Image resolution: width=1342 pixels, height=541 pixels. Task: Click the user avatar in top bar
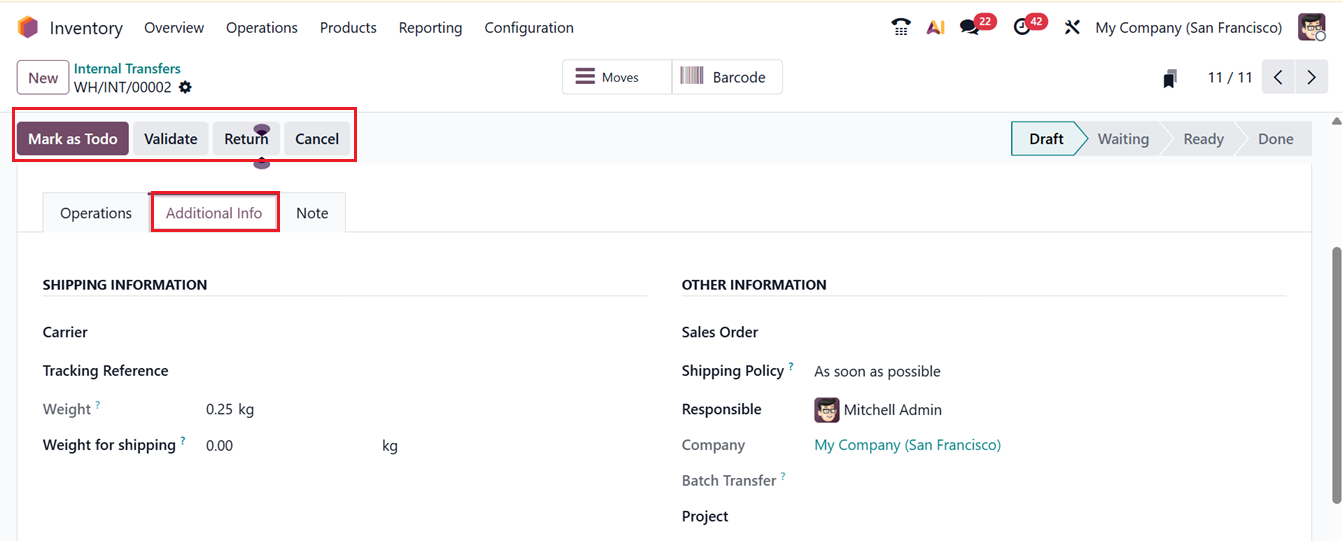point(1311,27)
